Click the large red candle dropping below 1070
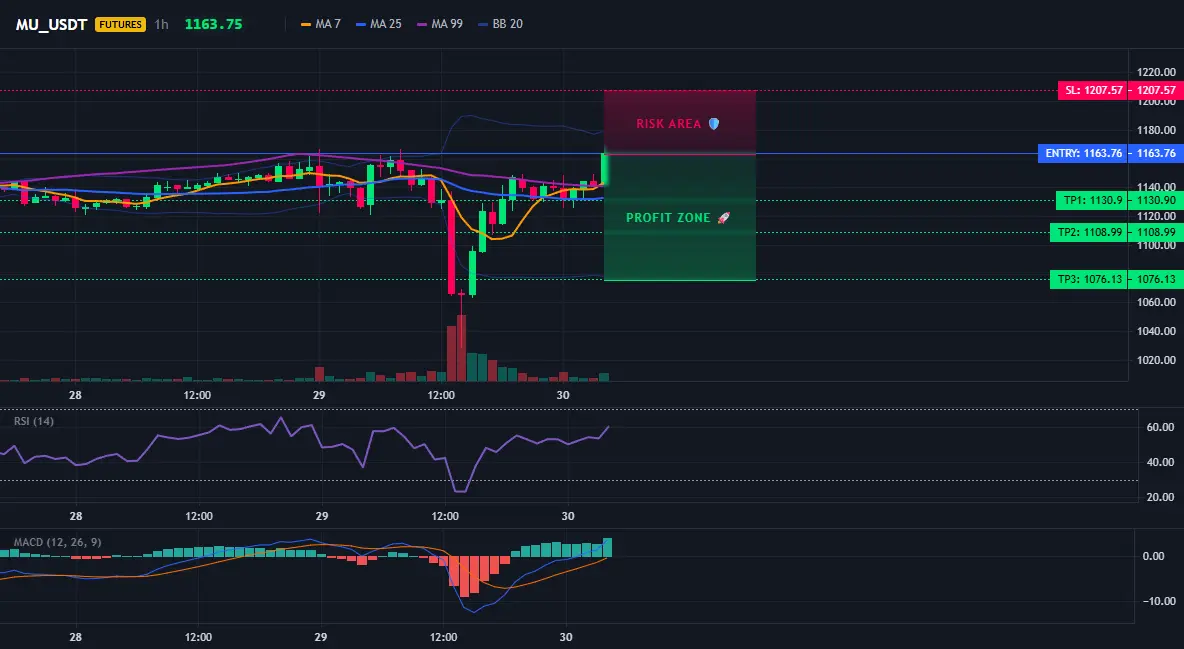Viewport: 1184px width, 649px height. 452,246
